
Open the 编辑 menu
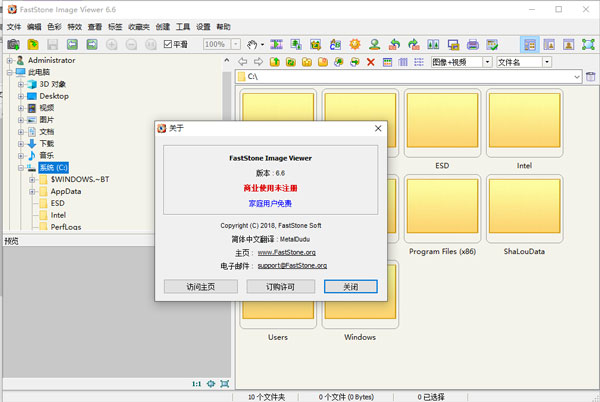click(x=34, y=27)
